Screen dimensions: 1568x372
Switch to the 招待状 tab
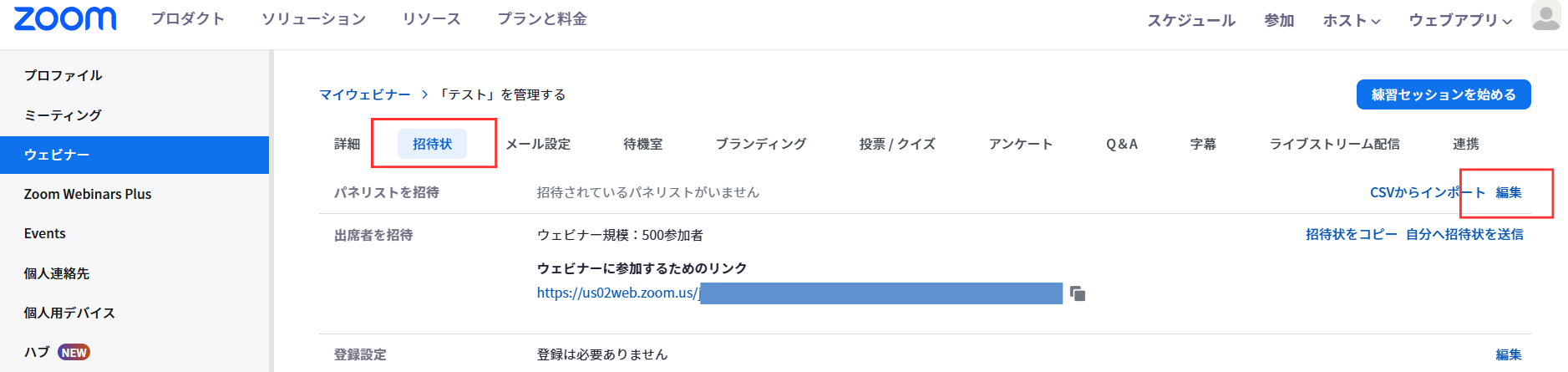(432, 144)
